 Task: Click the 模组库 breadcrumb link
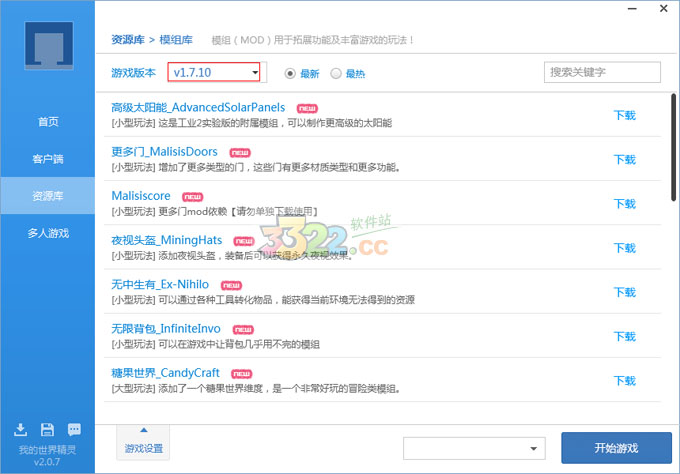point(176,40)
